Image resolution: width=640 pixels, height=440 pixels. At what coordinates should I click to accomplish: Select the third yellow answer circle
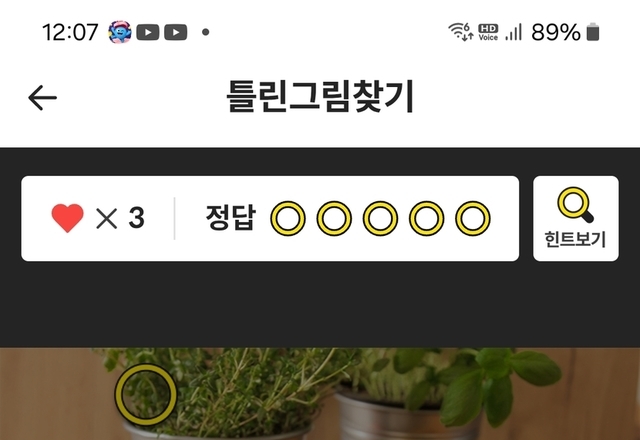[380, 218]
